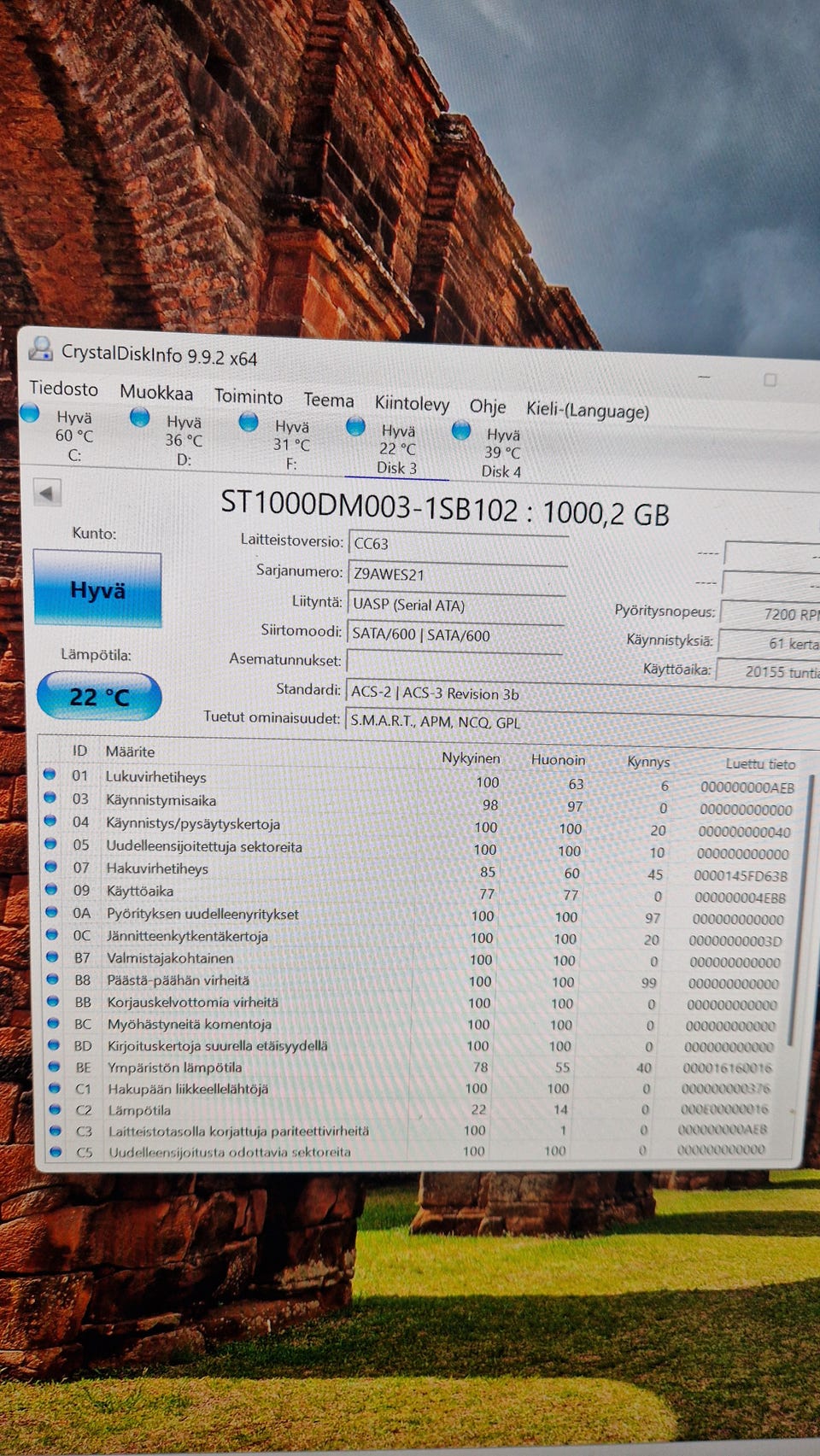Screen dimensions: 820x1456
Task: Open the Teema menu
Action: point(329,400)
